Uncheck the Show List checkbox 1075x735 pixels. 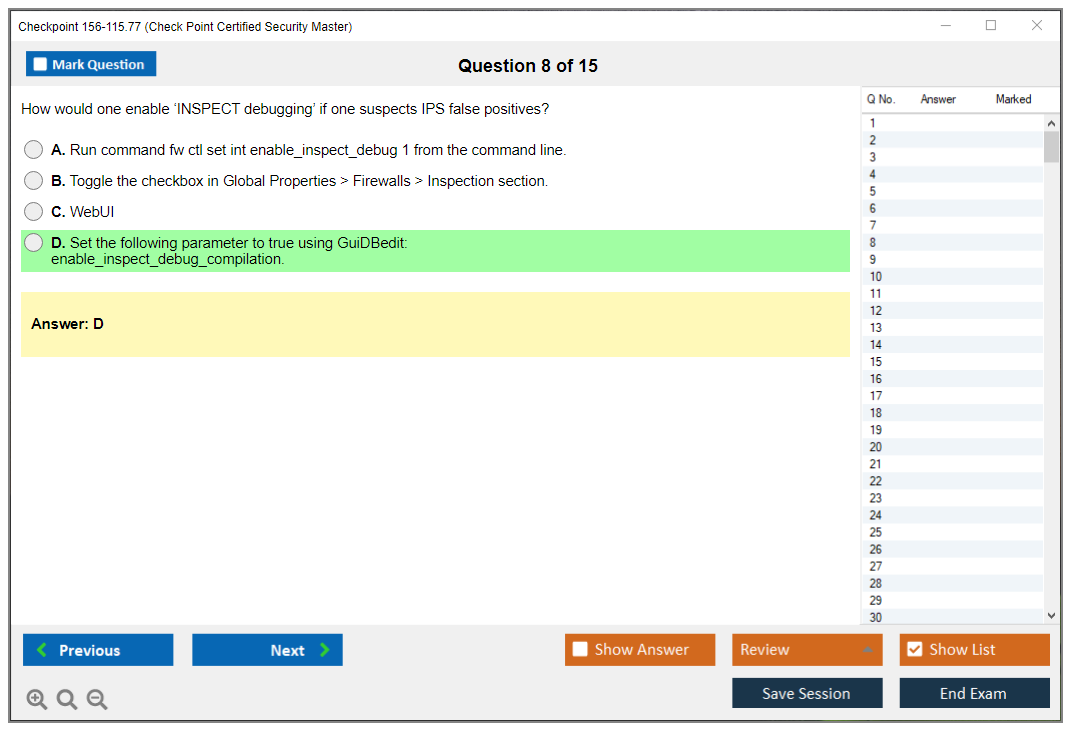(x=914, y=650)
